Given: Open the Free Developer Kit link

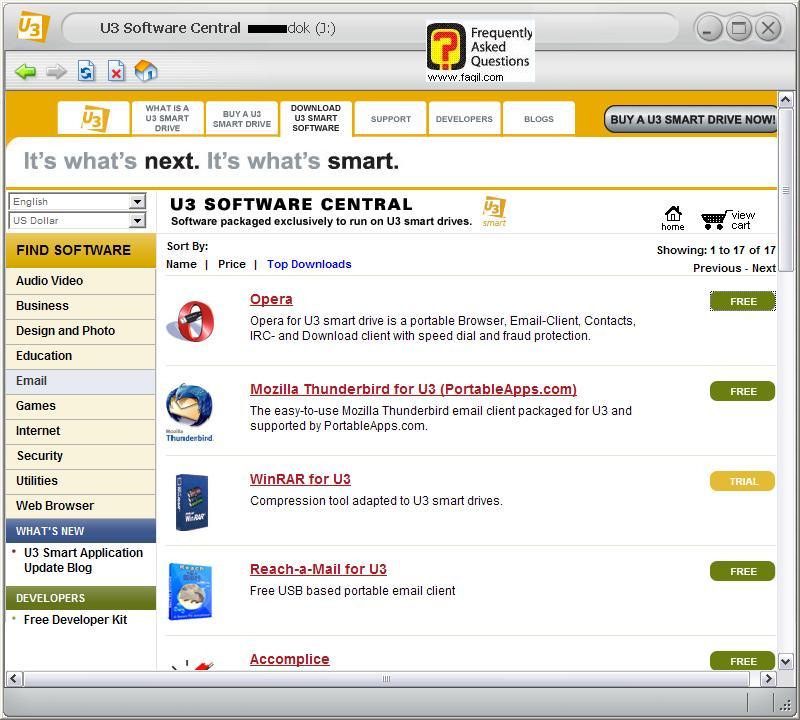Looking at the screenshot, I should [x=76, y=619].
